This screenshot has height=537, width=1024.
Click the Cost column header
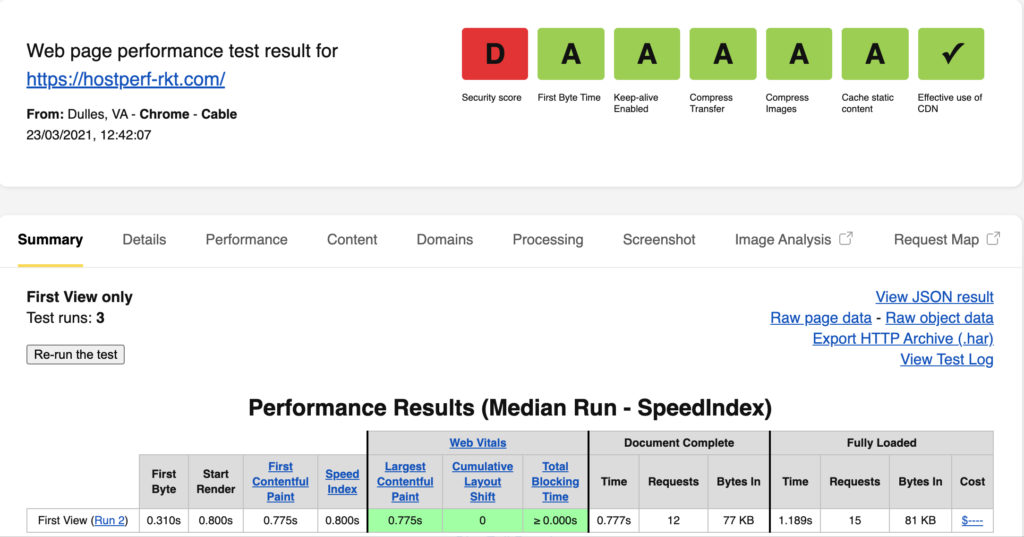tap(972, 481)
